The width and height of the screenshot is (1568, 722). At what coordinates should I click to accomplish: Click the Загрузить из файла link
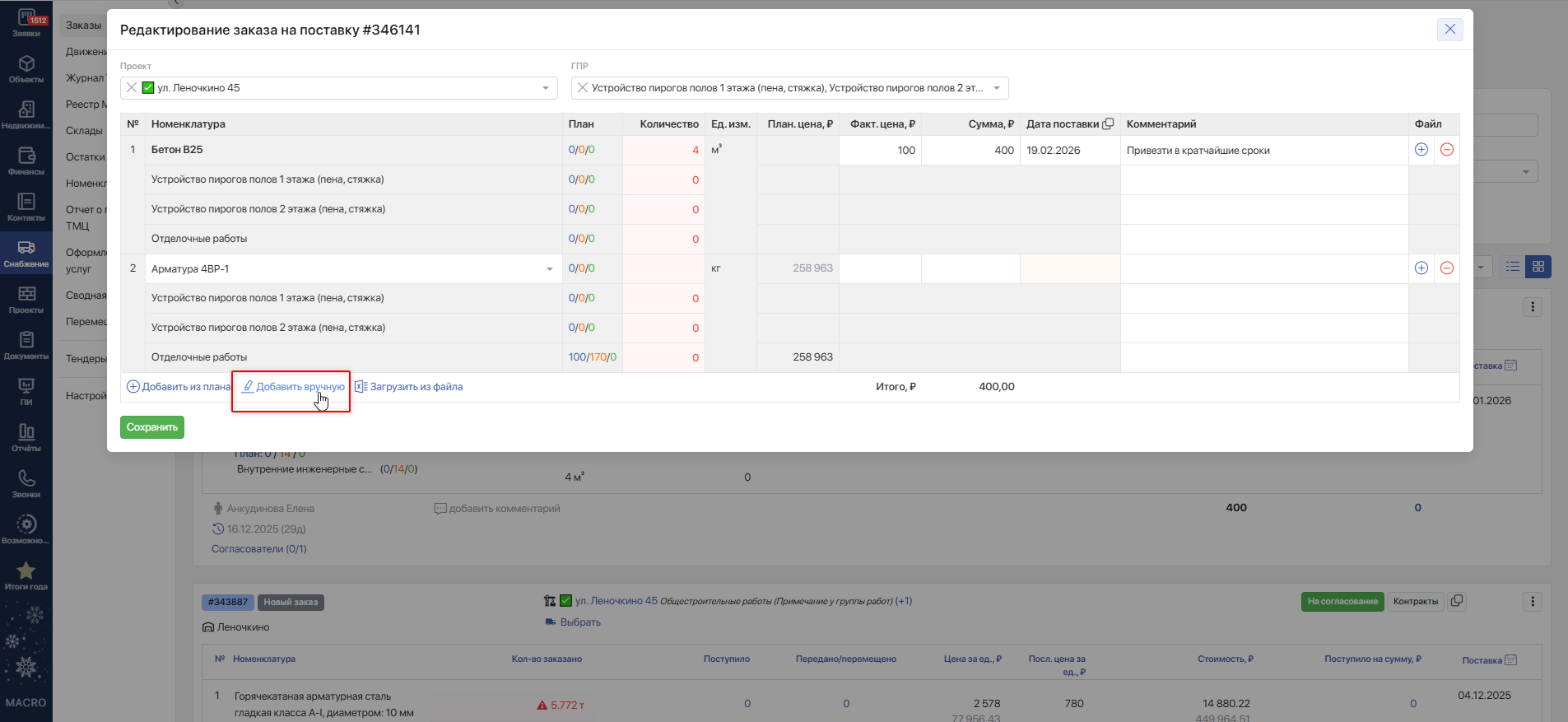(x=409, y=387)
